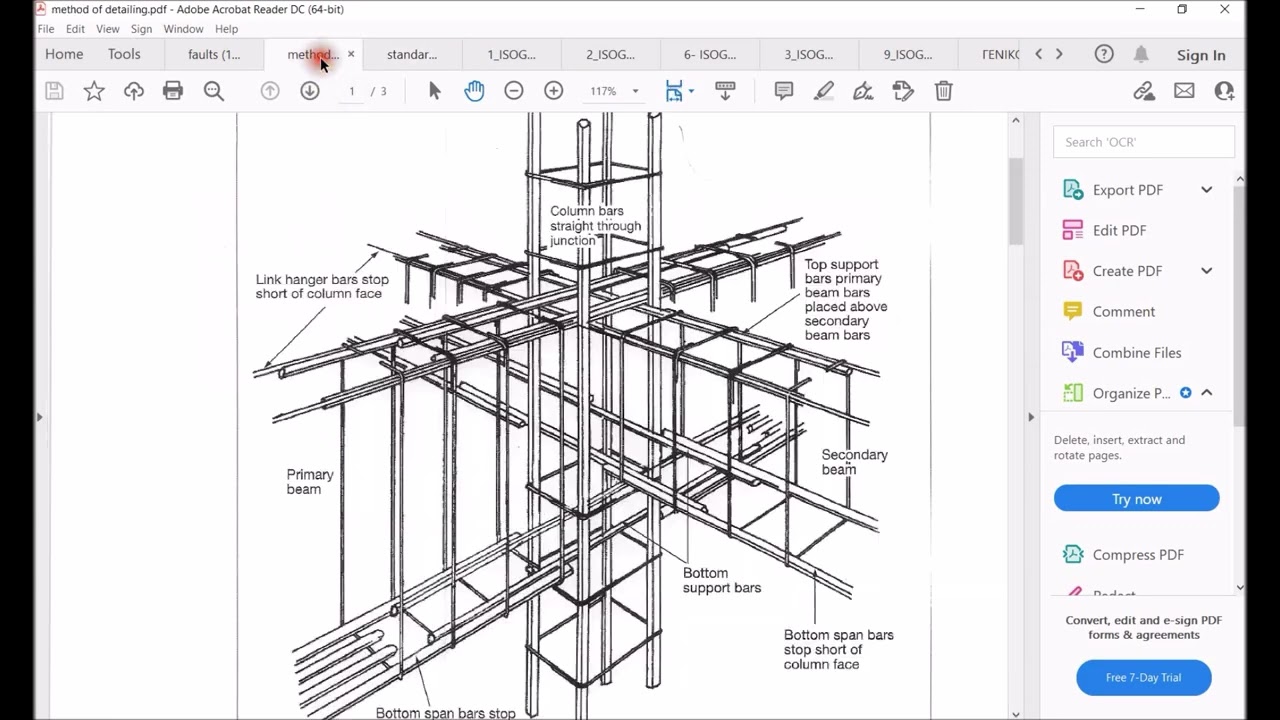Click the fit page scrolling mode icon
This screenshot has width=1280, height=720.
point(674,91)
